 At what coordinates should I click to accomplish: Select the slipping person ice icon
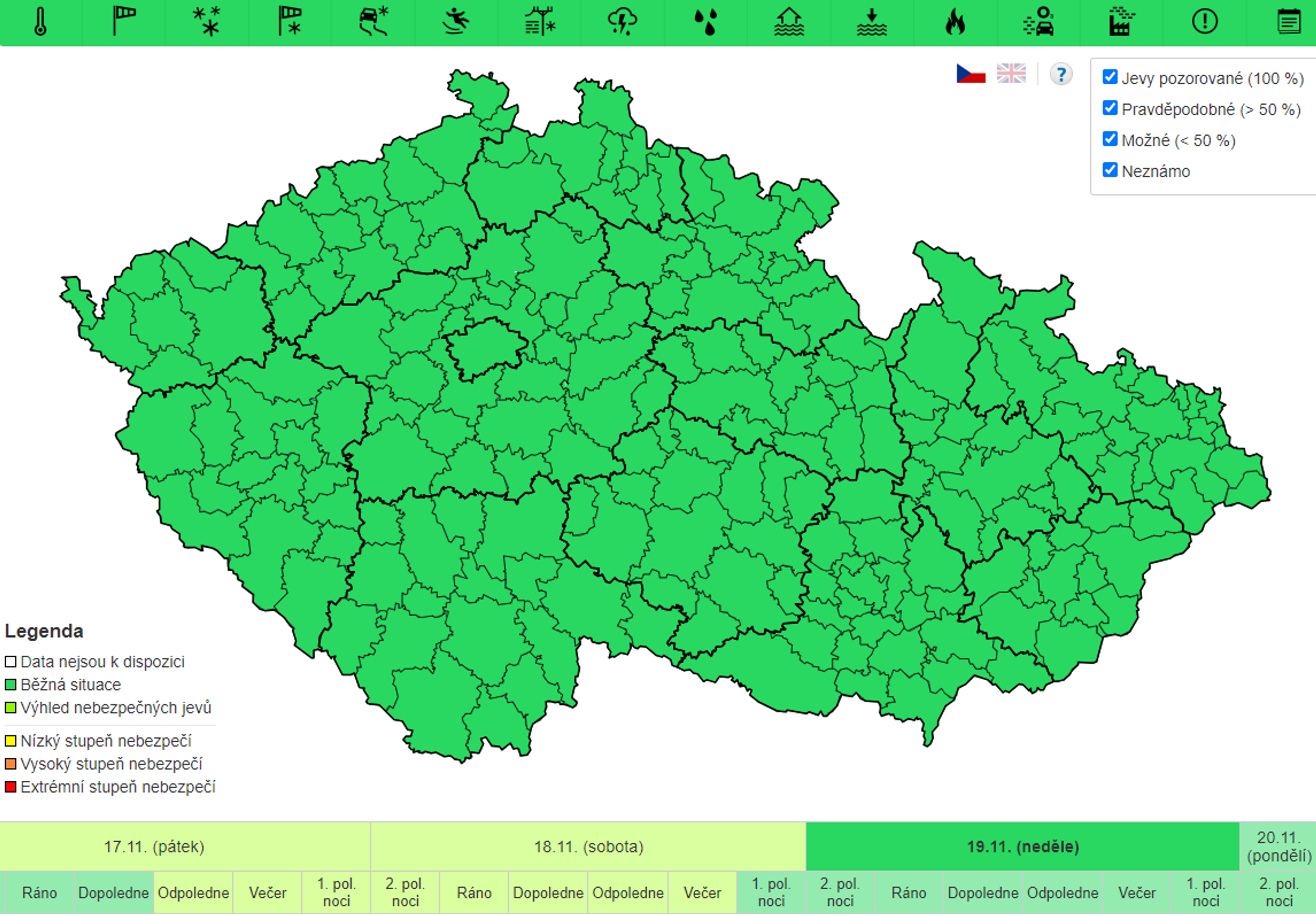point(457,22)
